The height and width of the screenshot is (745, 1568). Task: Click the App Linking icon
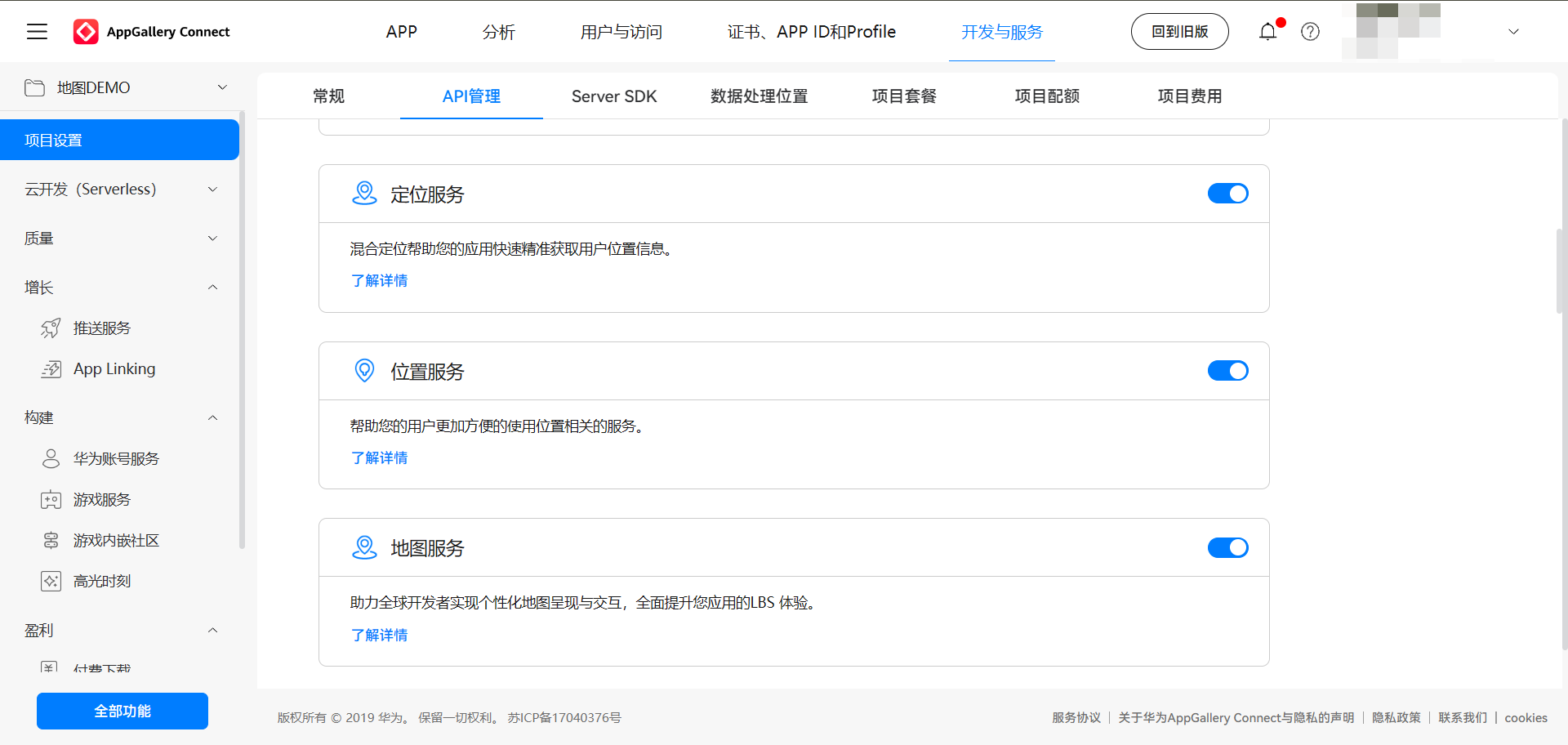pyautogui.click(x=51, y=369)
